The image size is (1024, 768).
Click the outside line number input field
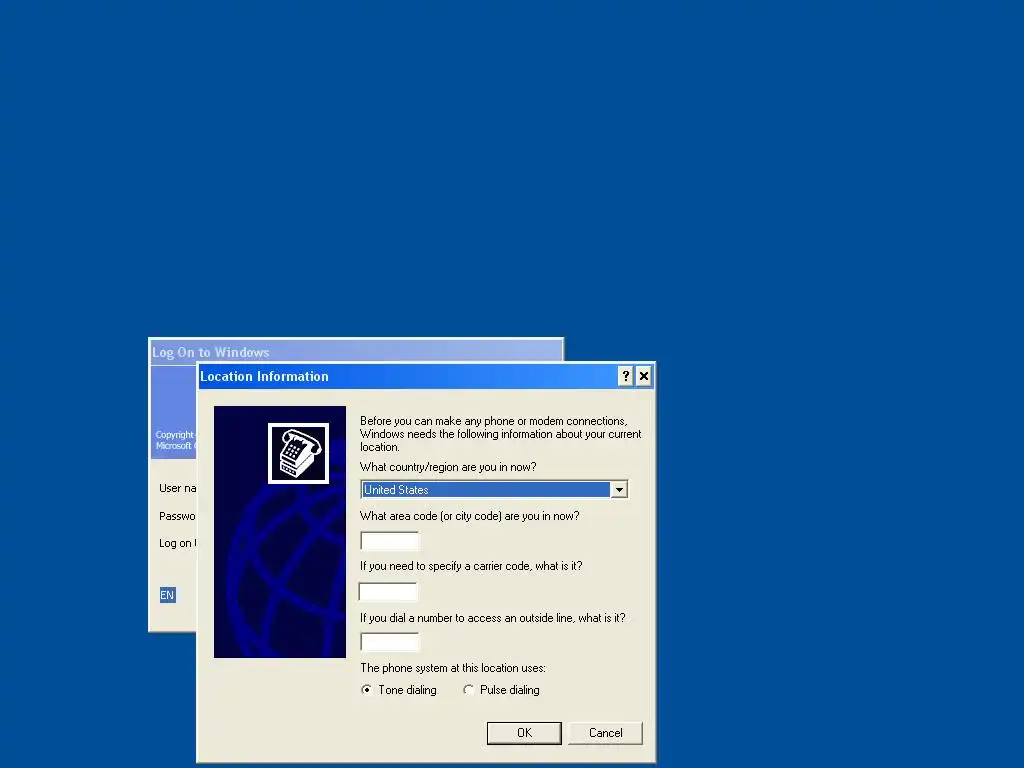[x=389, y=642]
